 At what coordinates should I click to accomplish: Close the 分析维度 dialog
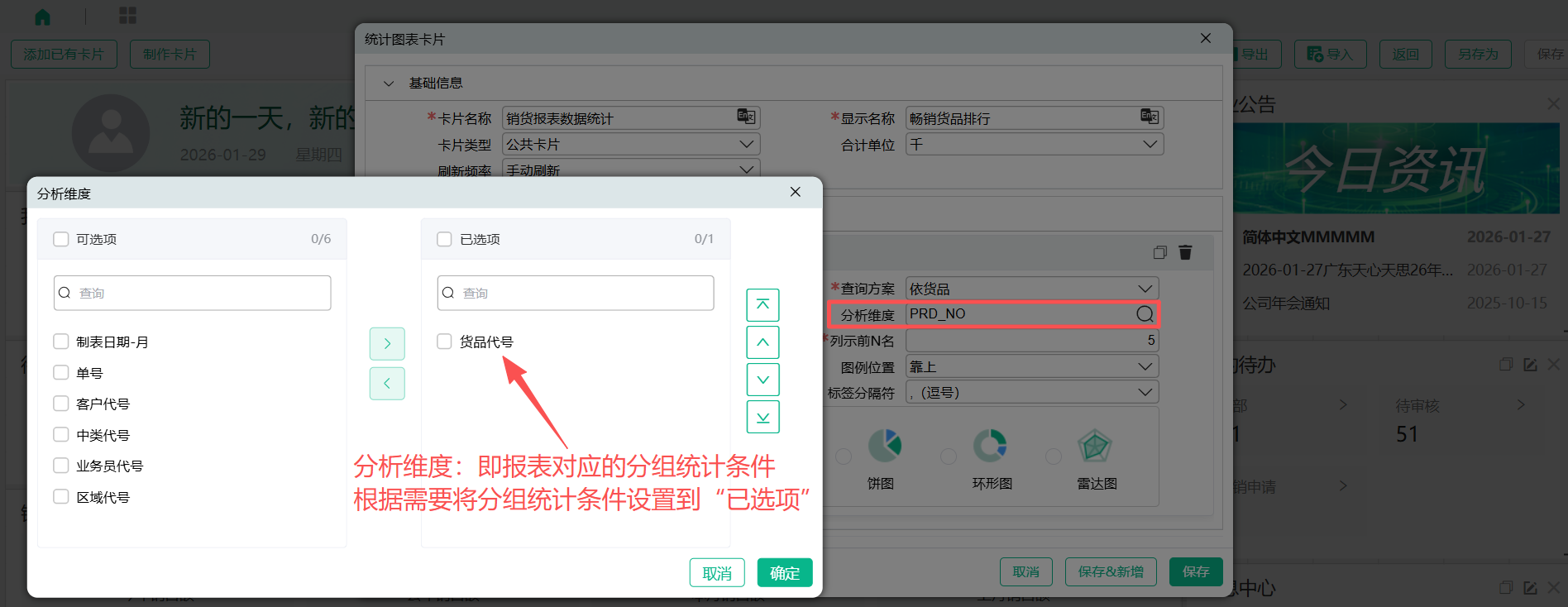[x=795, y=192]
